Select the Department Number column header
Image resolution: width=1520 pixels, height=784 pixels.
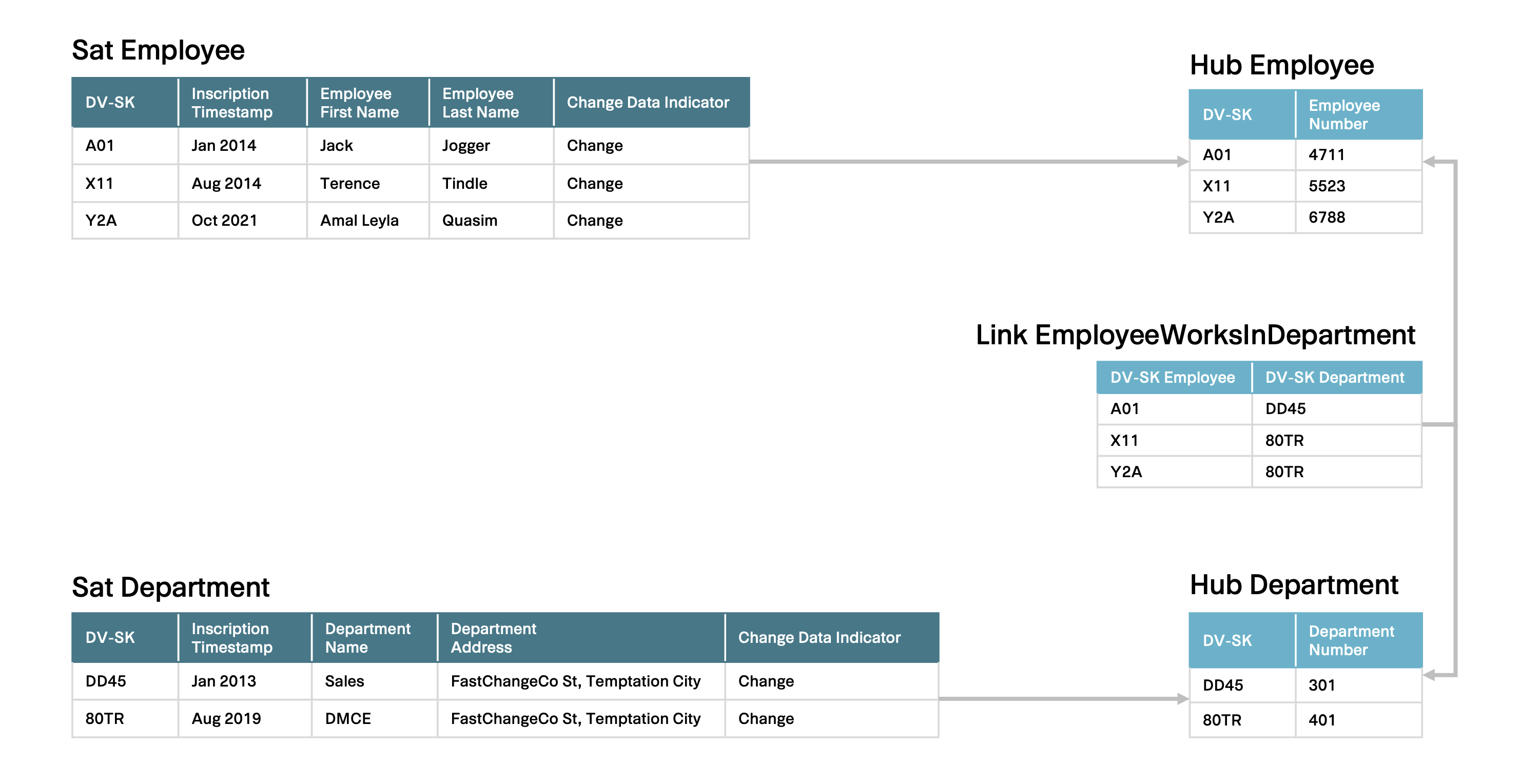click(1351, 641)
